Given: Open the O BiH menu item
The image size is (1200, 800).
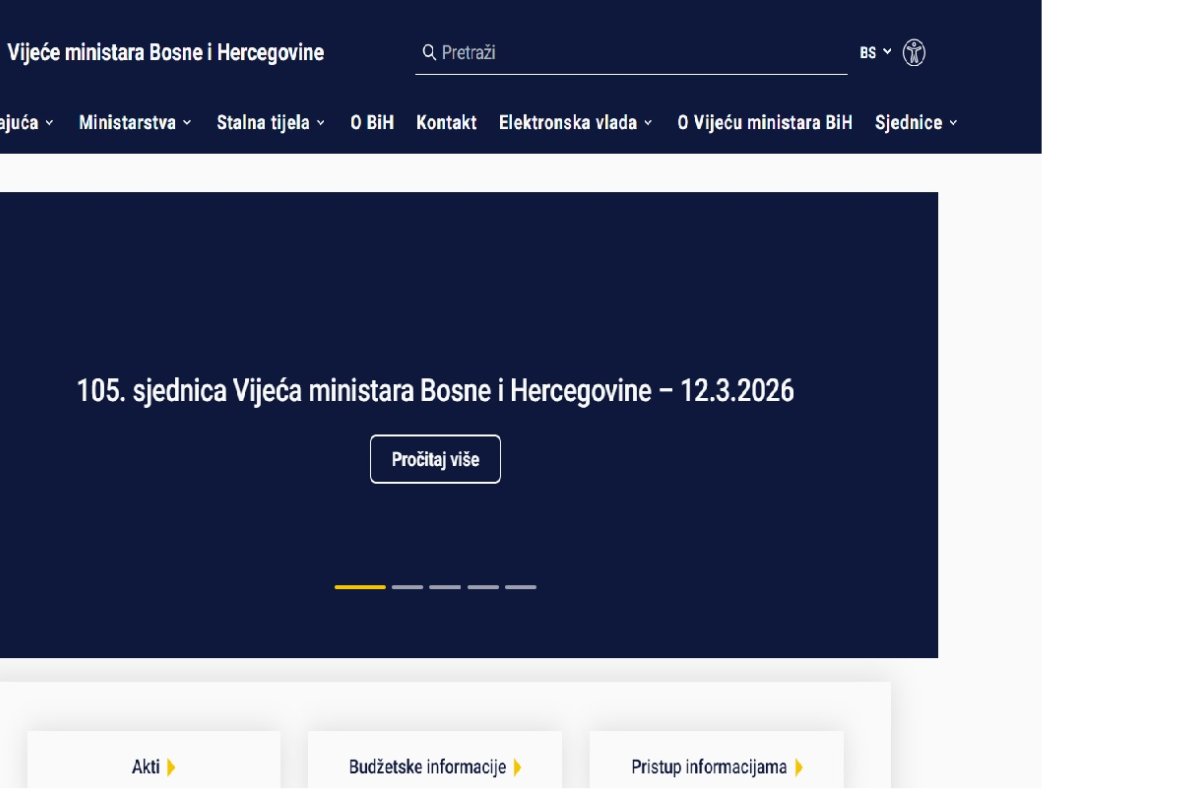Looking at the screenshot, I should point(372,122).
